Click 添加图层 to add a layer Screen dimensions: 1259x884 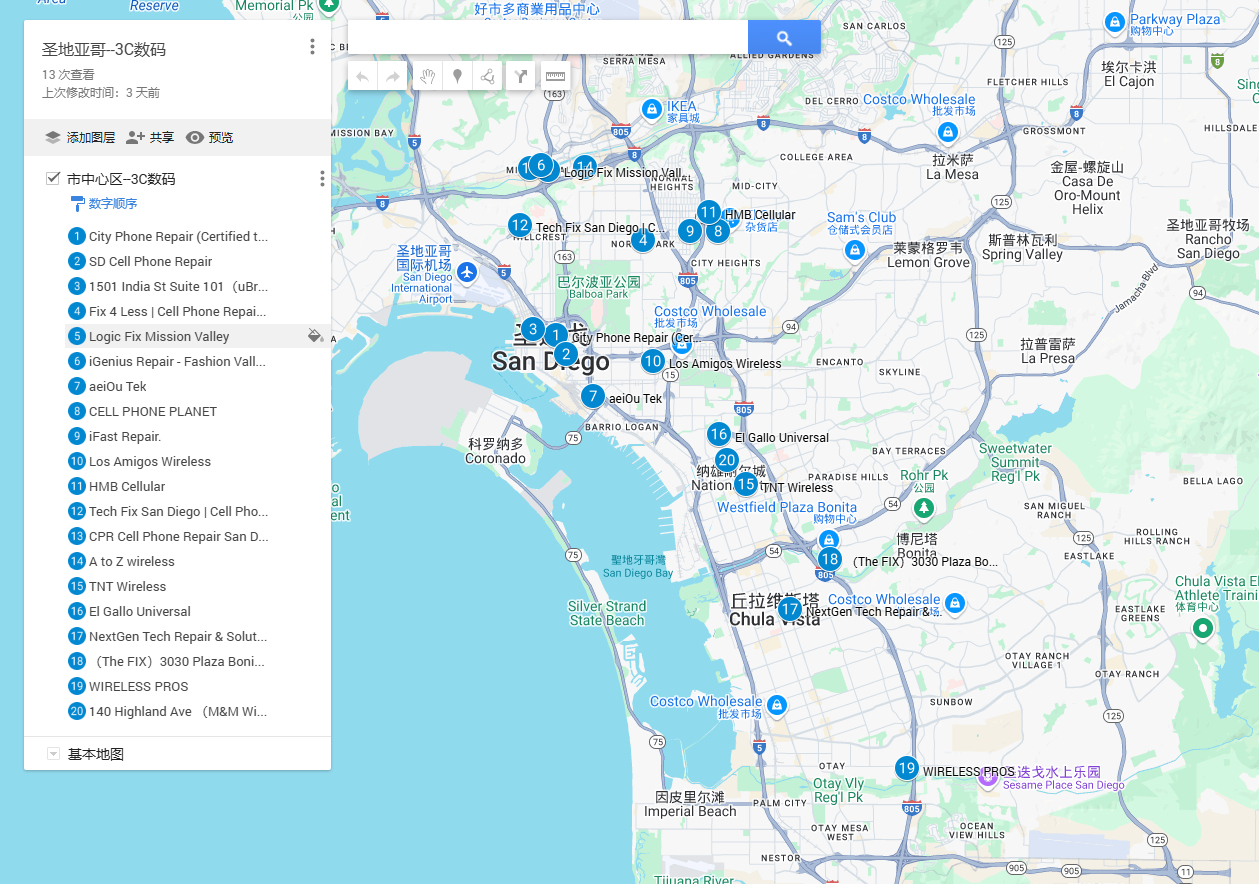tap(80, 138)
